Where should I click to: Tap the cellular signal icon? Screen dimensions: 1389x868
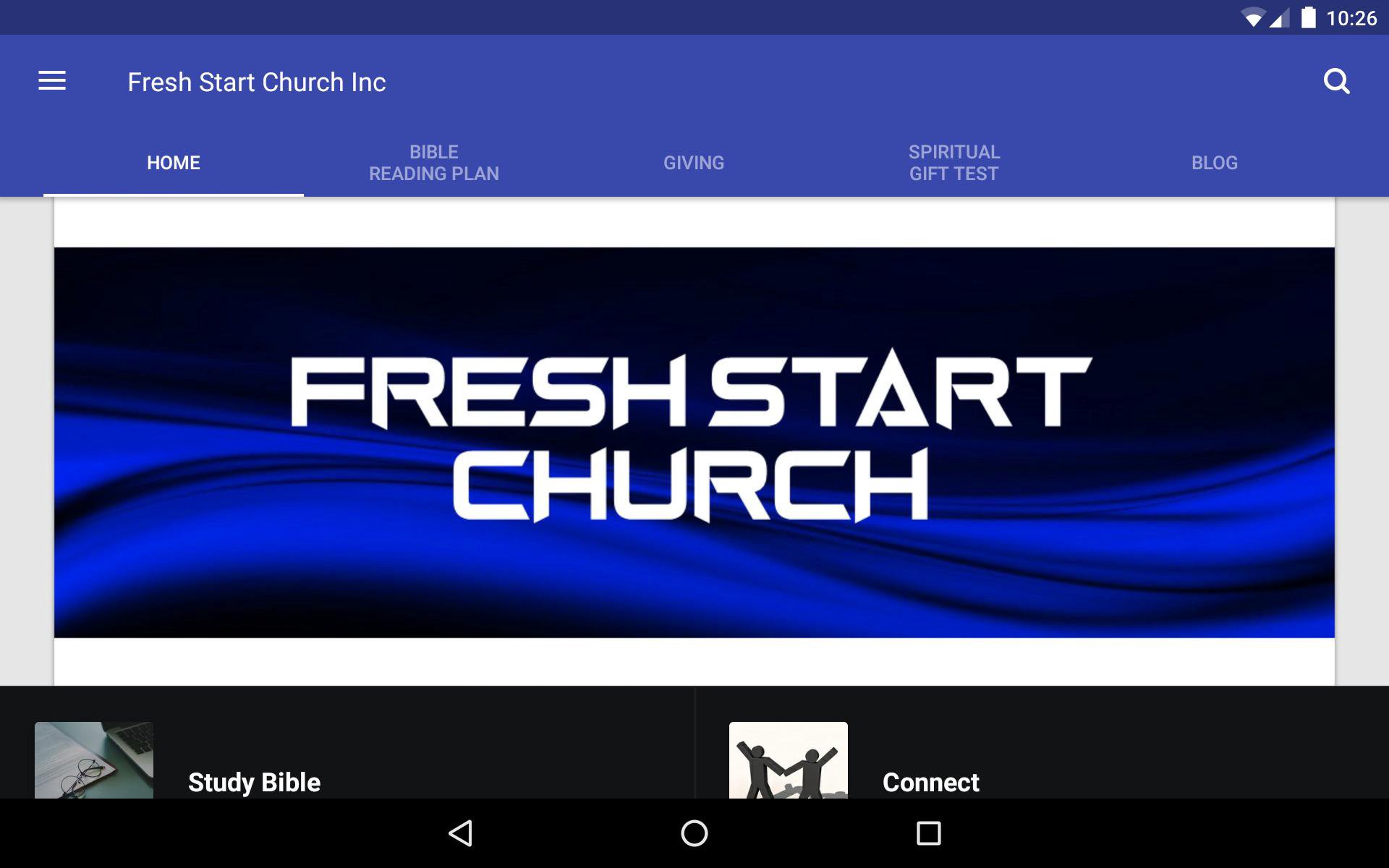[x=1280, y=18]
